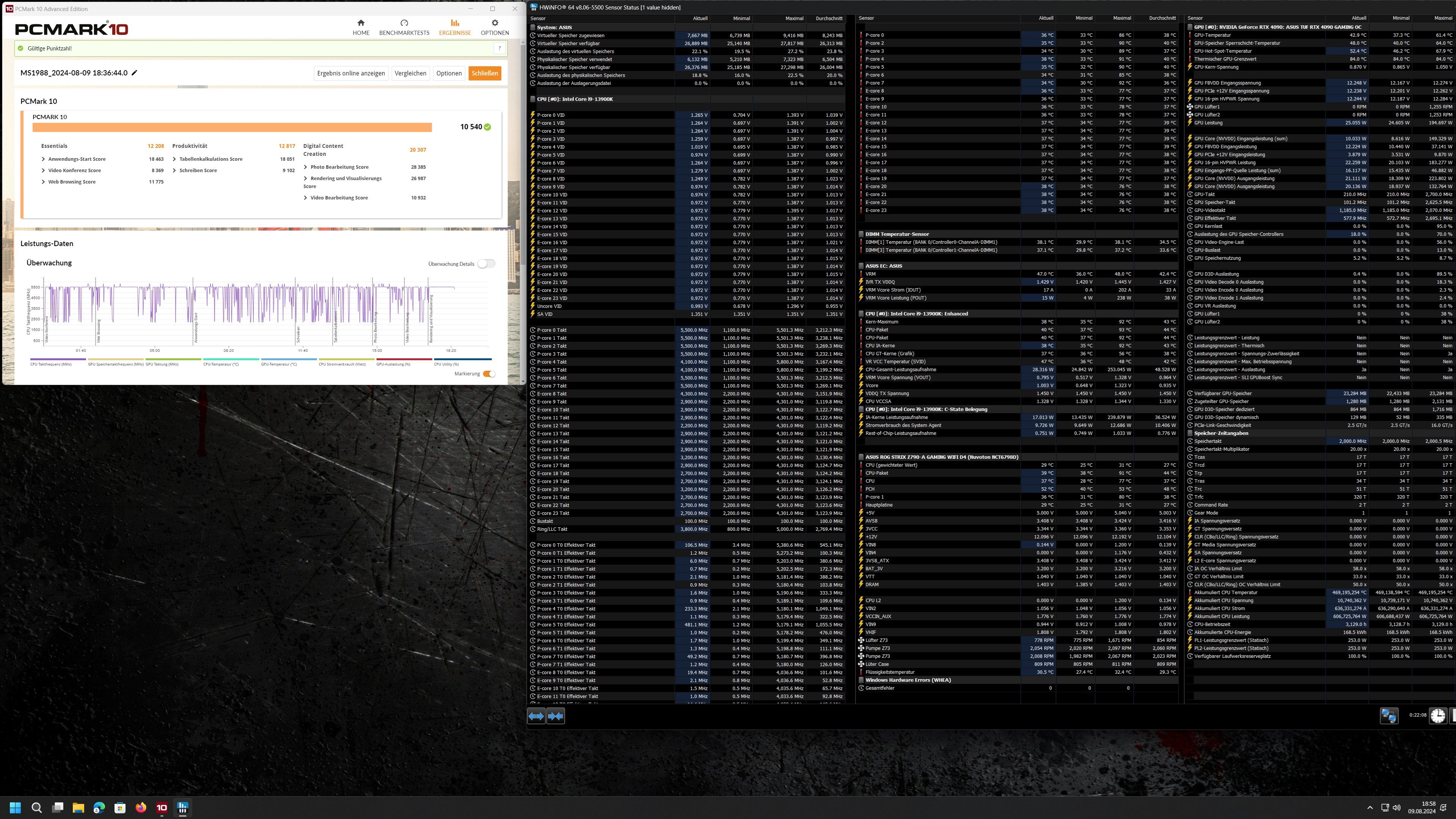Expand Video Konferenz Score row

[x=44, y=171]
